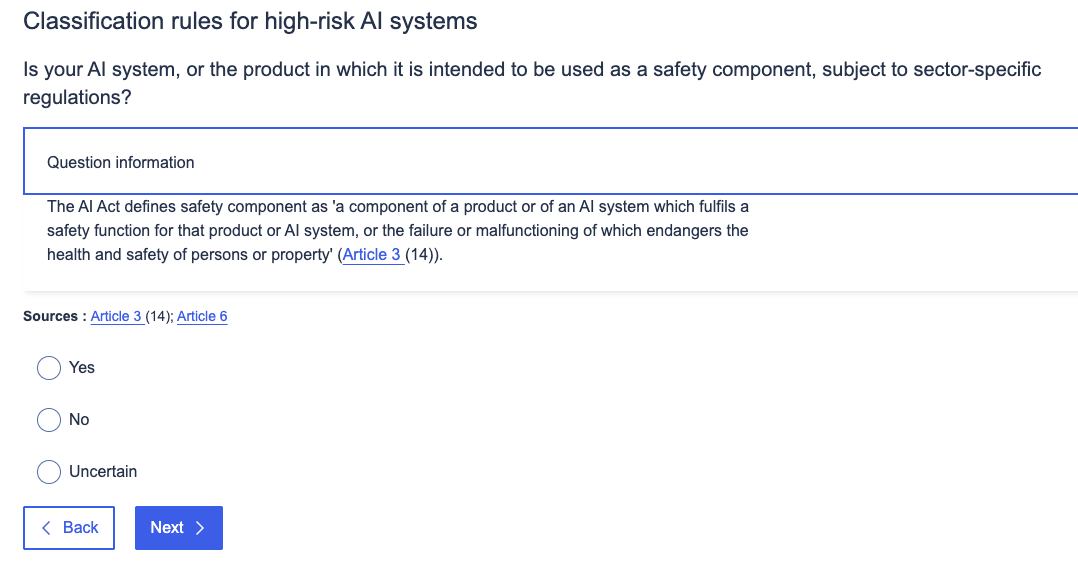Select the Yes radio button
The width and height of the screenshot is (1078, 562).
pyautogui.click(x=49, y=368)
